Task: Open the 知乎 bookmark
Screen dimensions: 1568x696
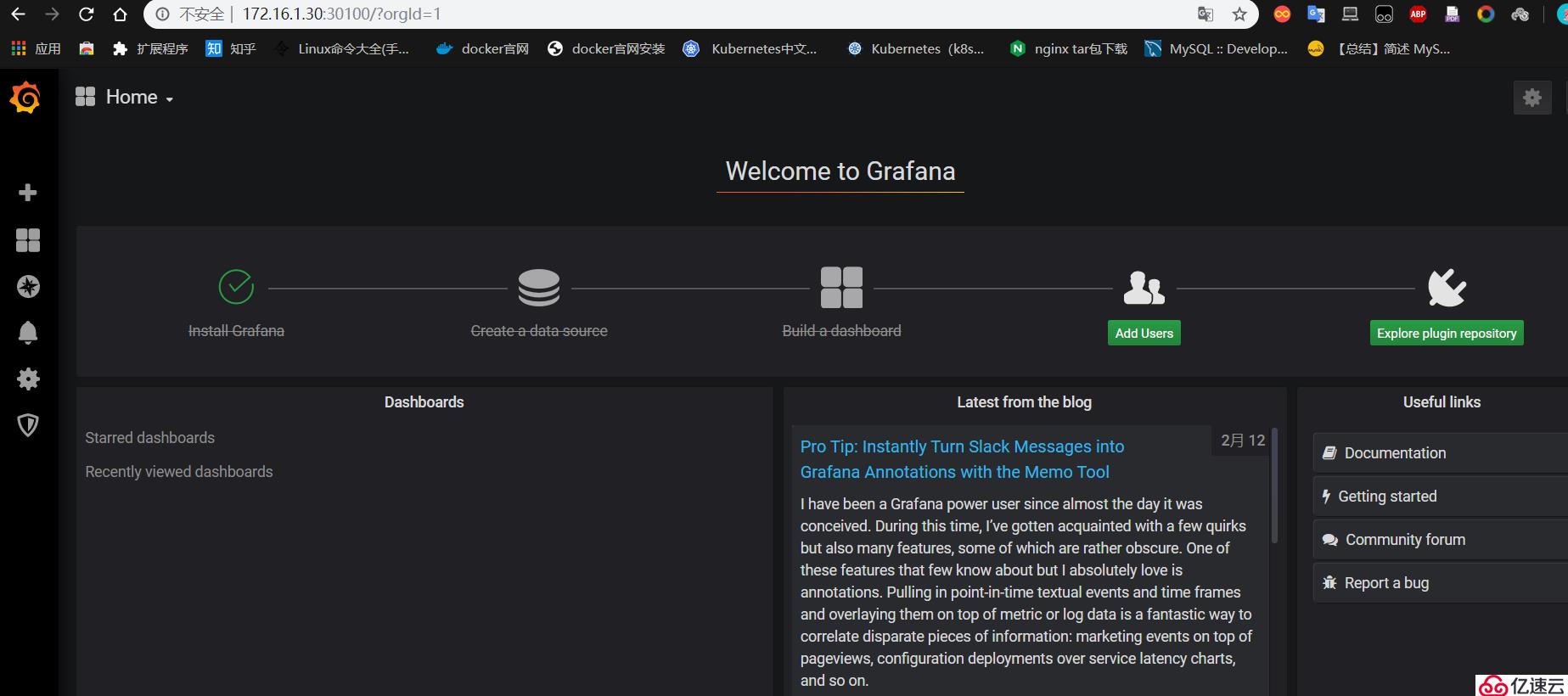Action: pos(231,49)
